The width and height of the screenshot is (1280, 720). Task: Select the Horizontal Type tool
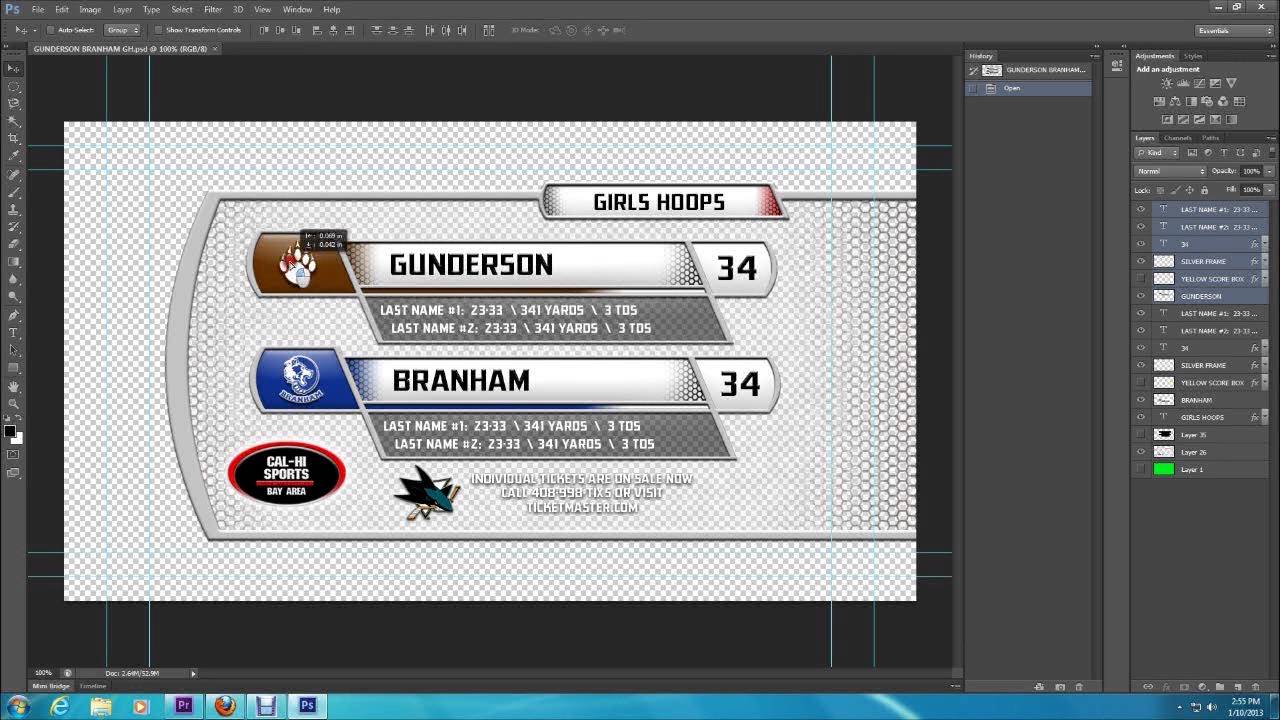click(x=14, y=332)
